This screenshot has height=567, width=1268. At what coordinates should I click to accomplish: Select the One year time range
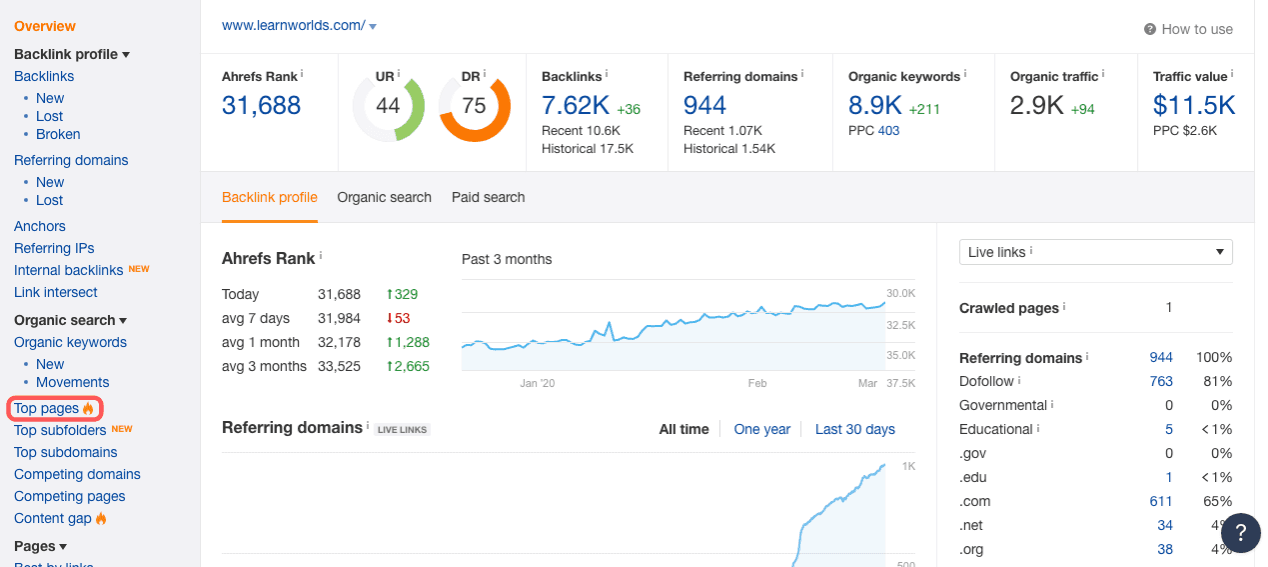click(x=762, y=429)
